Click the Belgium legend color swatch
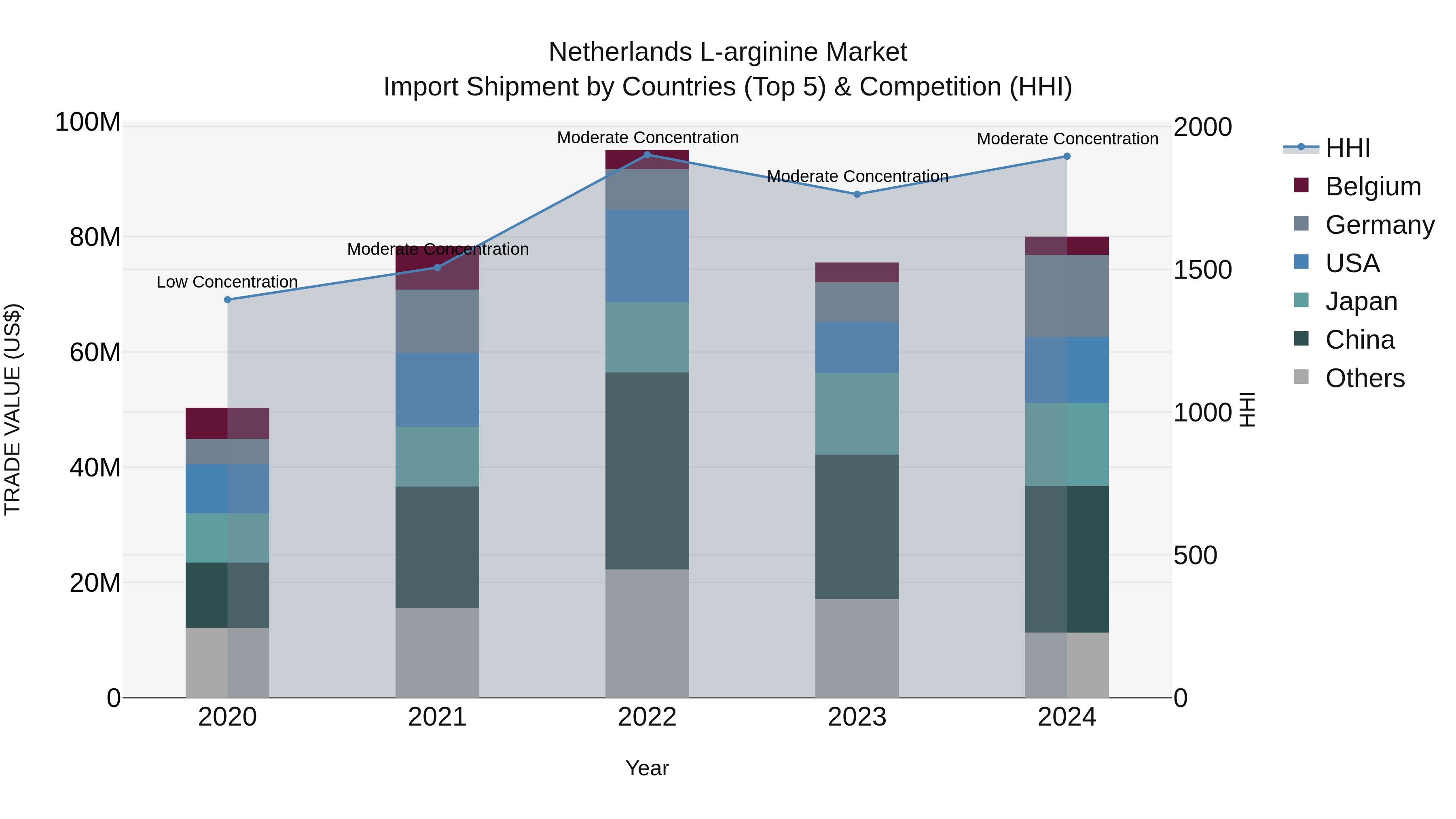The height and width of the screenshot is (819, 1456). (x=1301, y=185)
